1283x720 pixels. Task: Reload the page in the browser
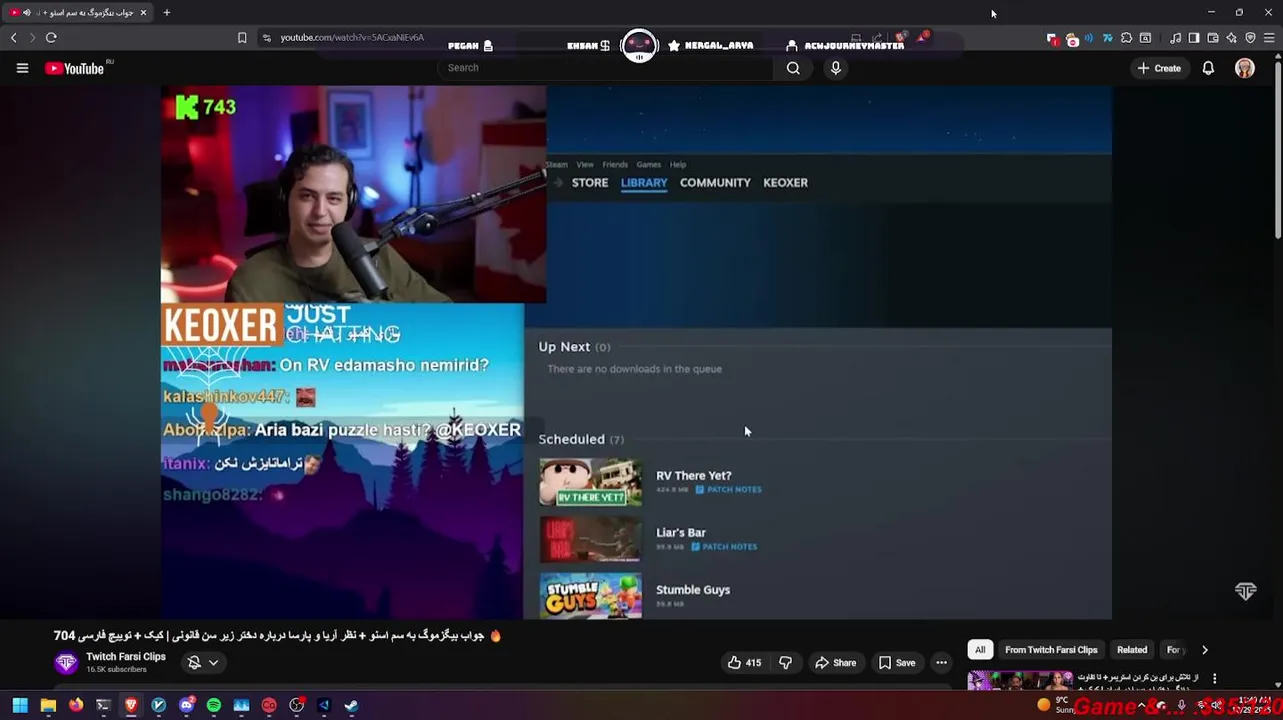(51, 37)
